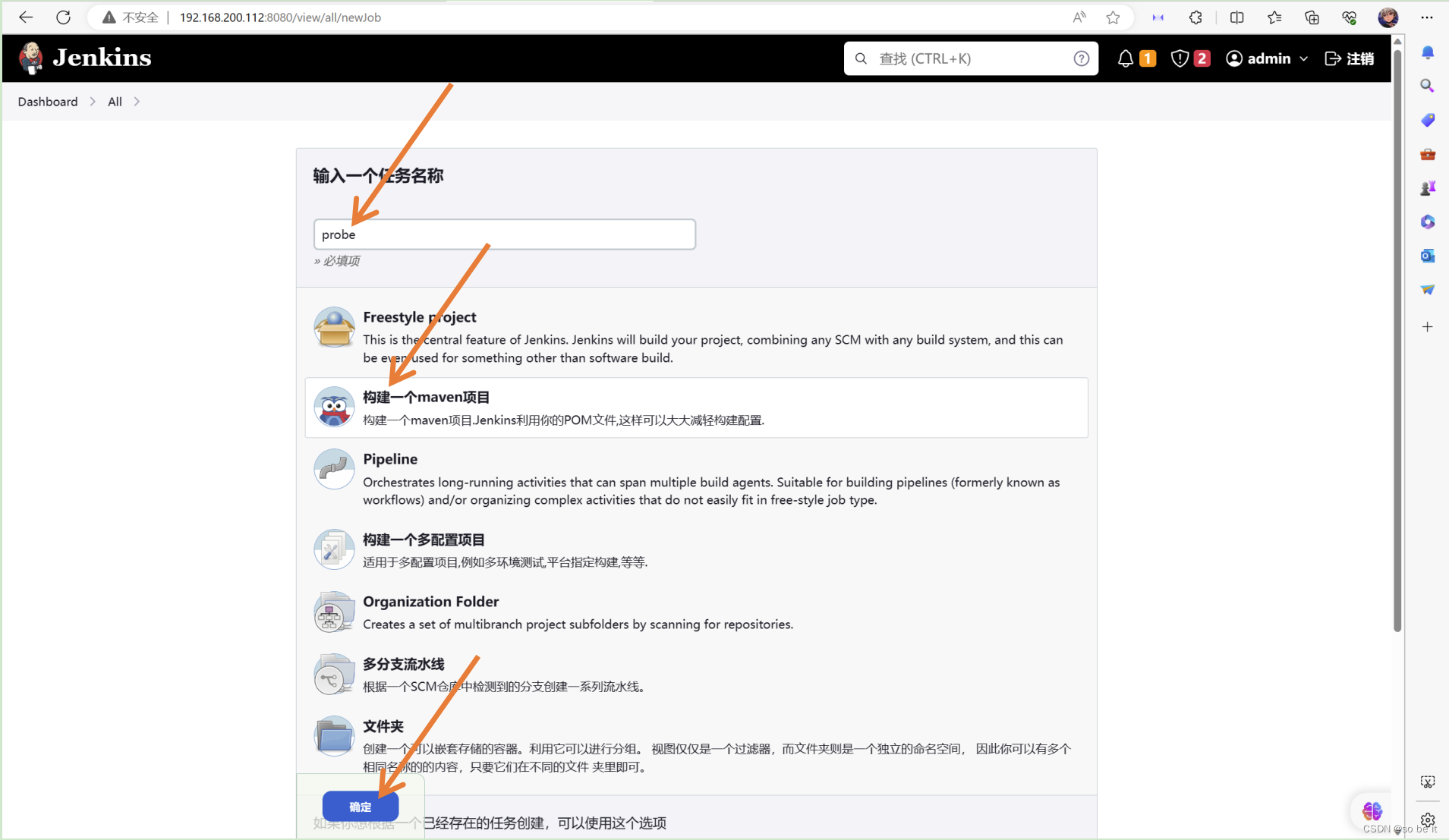Open browser essentials heart icon
Viewport: 1449px width, 840px height.
[1349, 17]
